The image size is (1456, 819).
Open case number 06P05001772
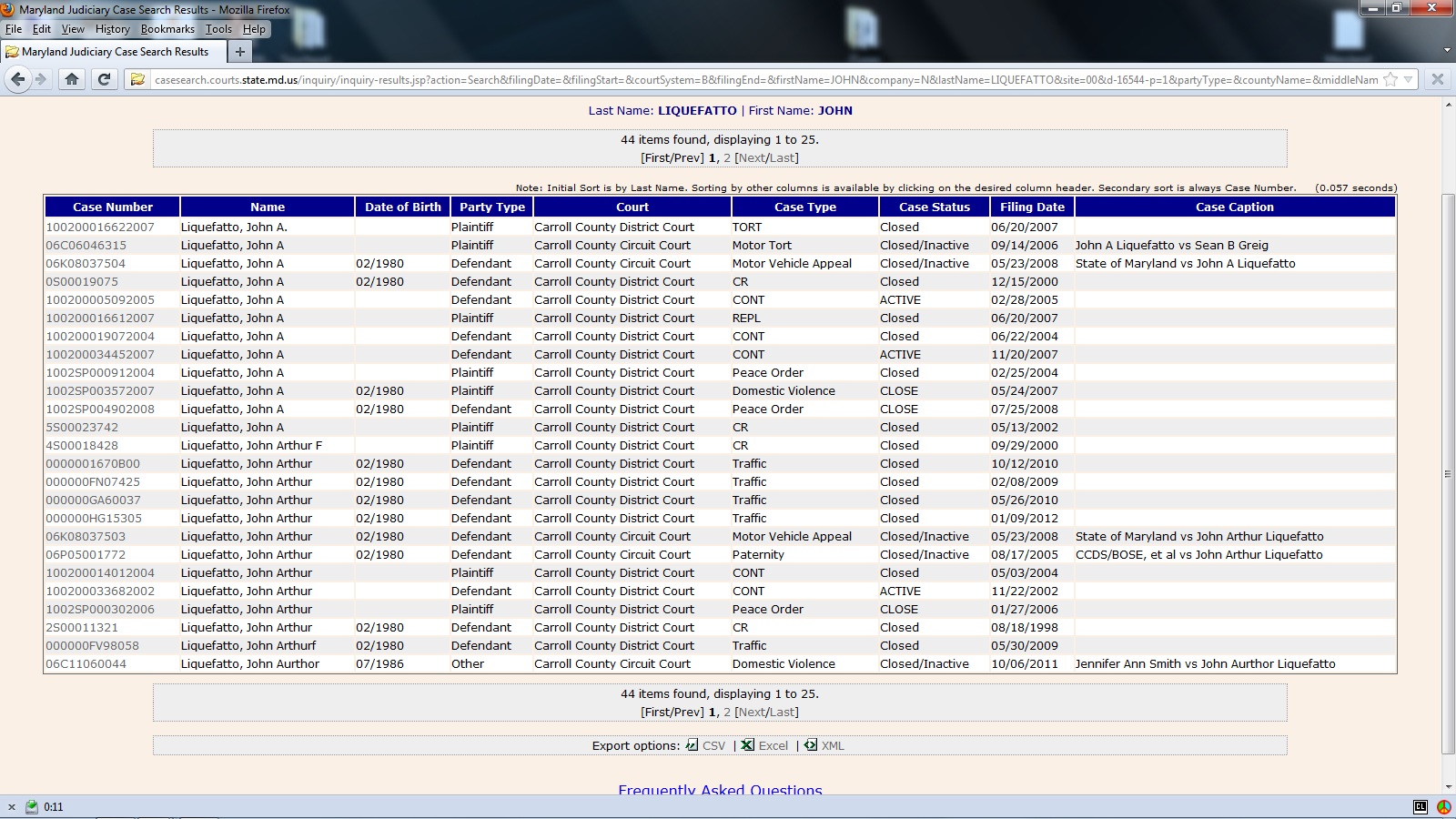[x=86, y=554]
